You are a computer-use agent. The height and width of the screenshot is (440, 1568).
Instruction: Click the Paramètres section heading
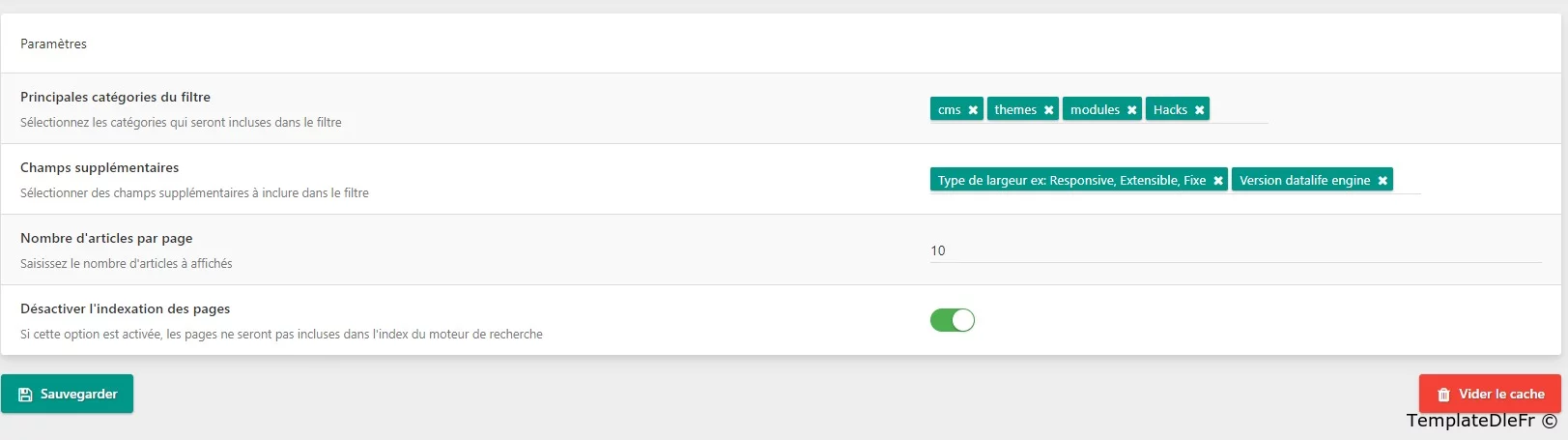(x=54, y=44)
